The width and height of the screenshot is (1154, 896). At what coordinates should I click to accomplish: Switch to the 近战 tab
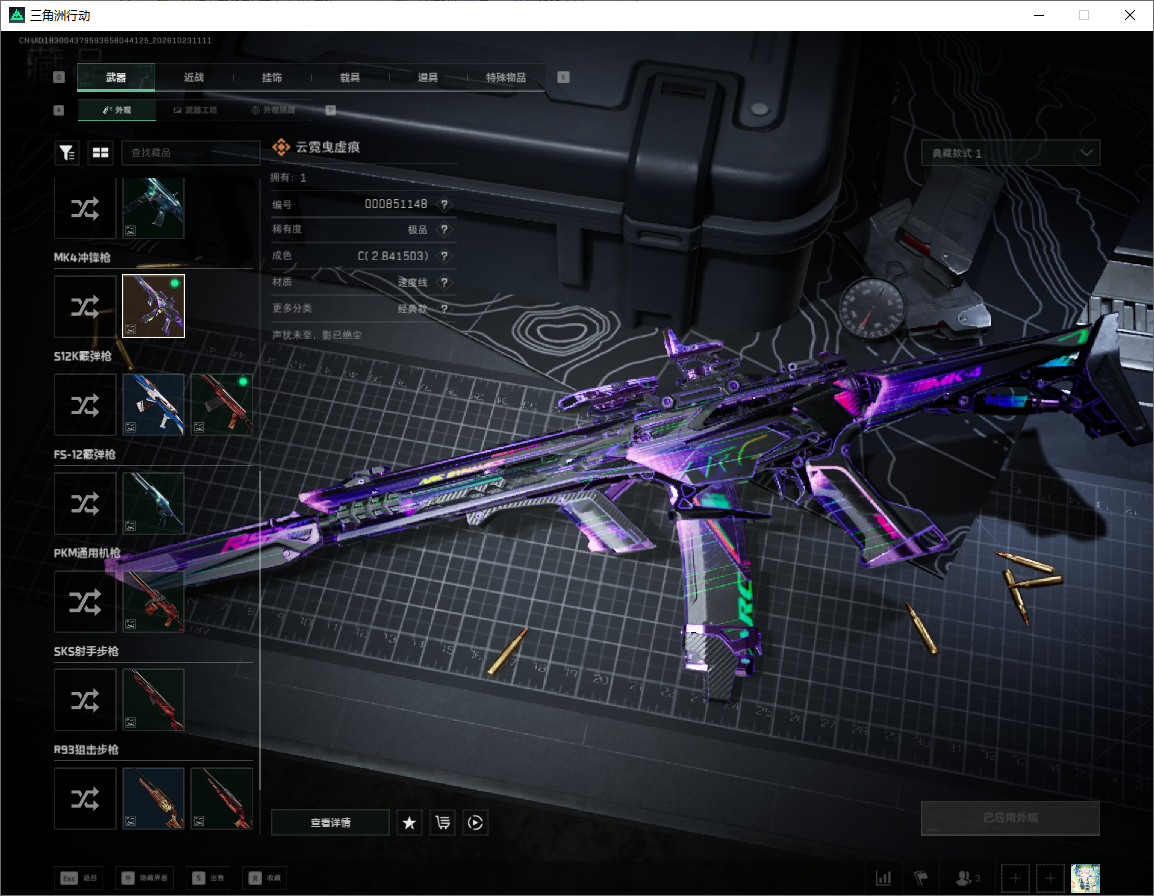click(x=194, y=77)
